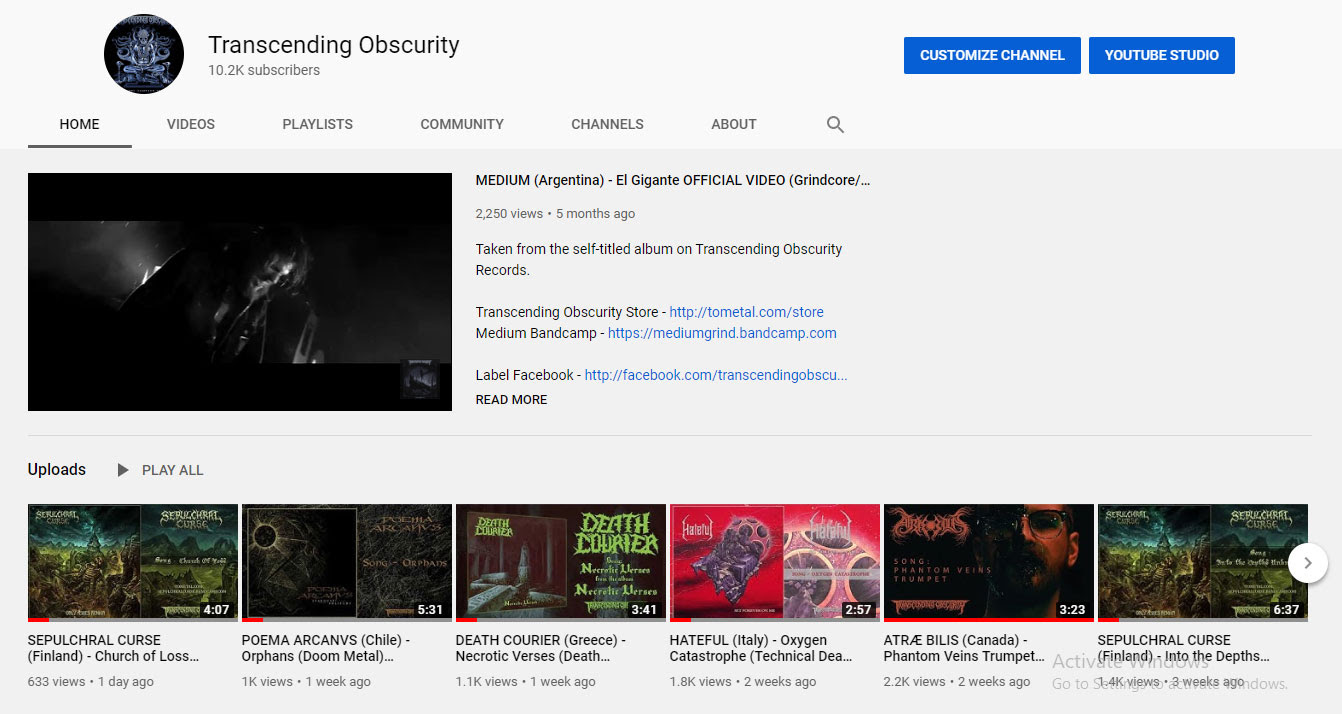Screen dimensions: 1342x714
Task: Click the Death Courier Necrotic Verses title
Action: tap(542, 648)
